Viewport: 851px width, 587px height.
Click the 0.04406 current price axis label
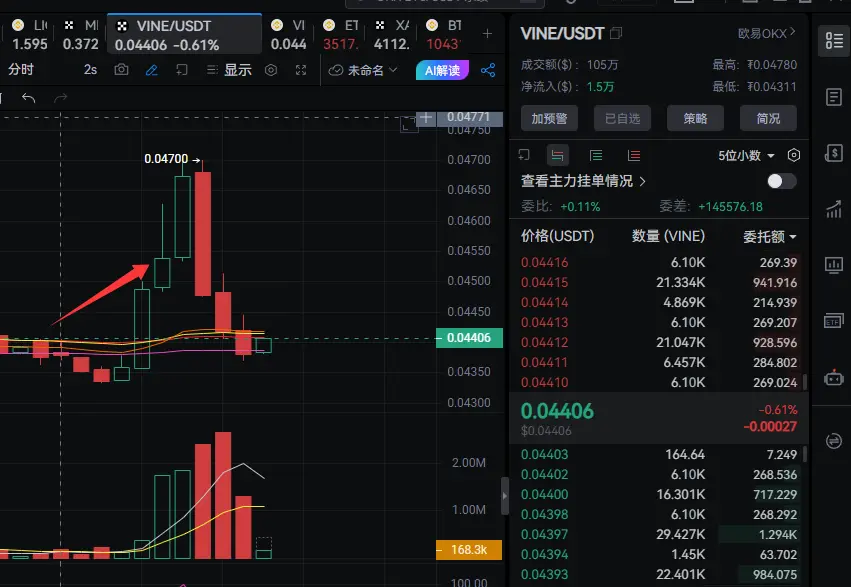click(x=469, y=338)
